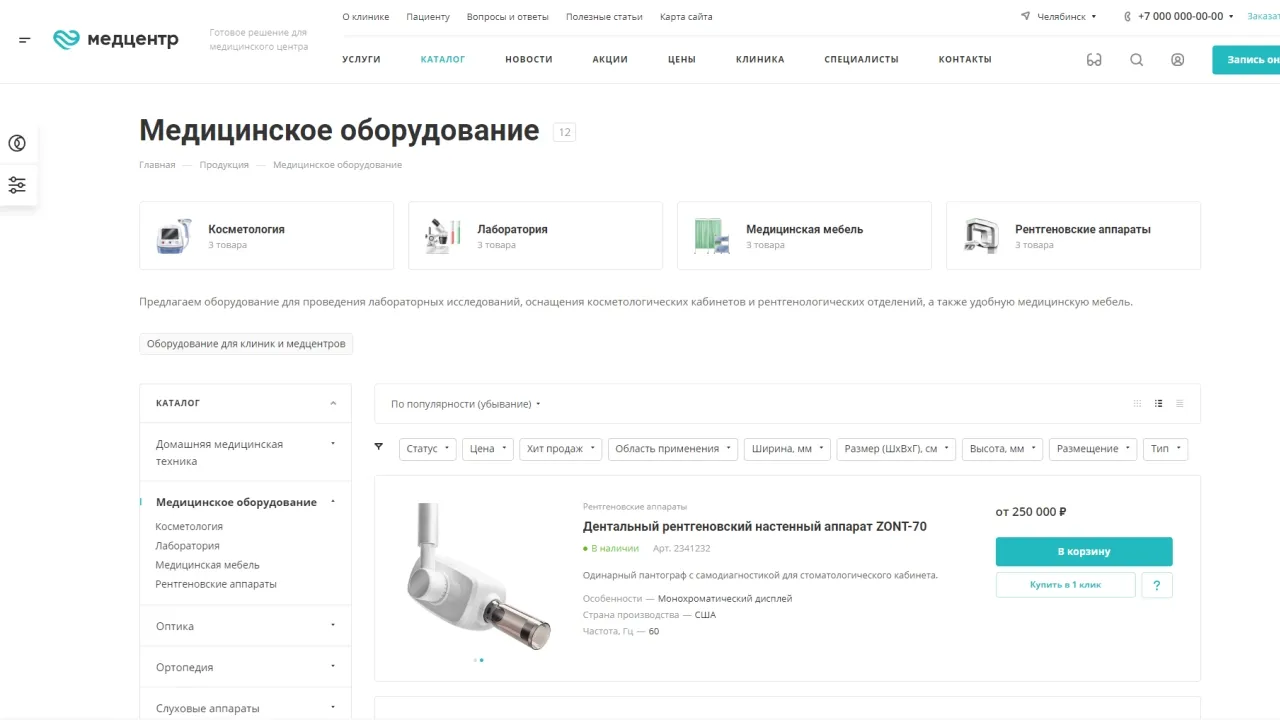1280x720 pixels.
Task: Open the Размер (ШхВхГ), см filter
Action: 896,449
